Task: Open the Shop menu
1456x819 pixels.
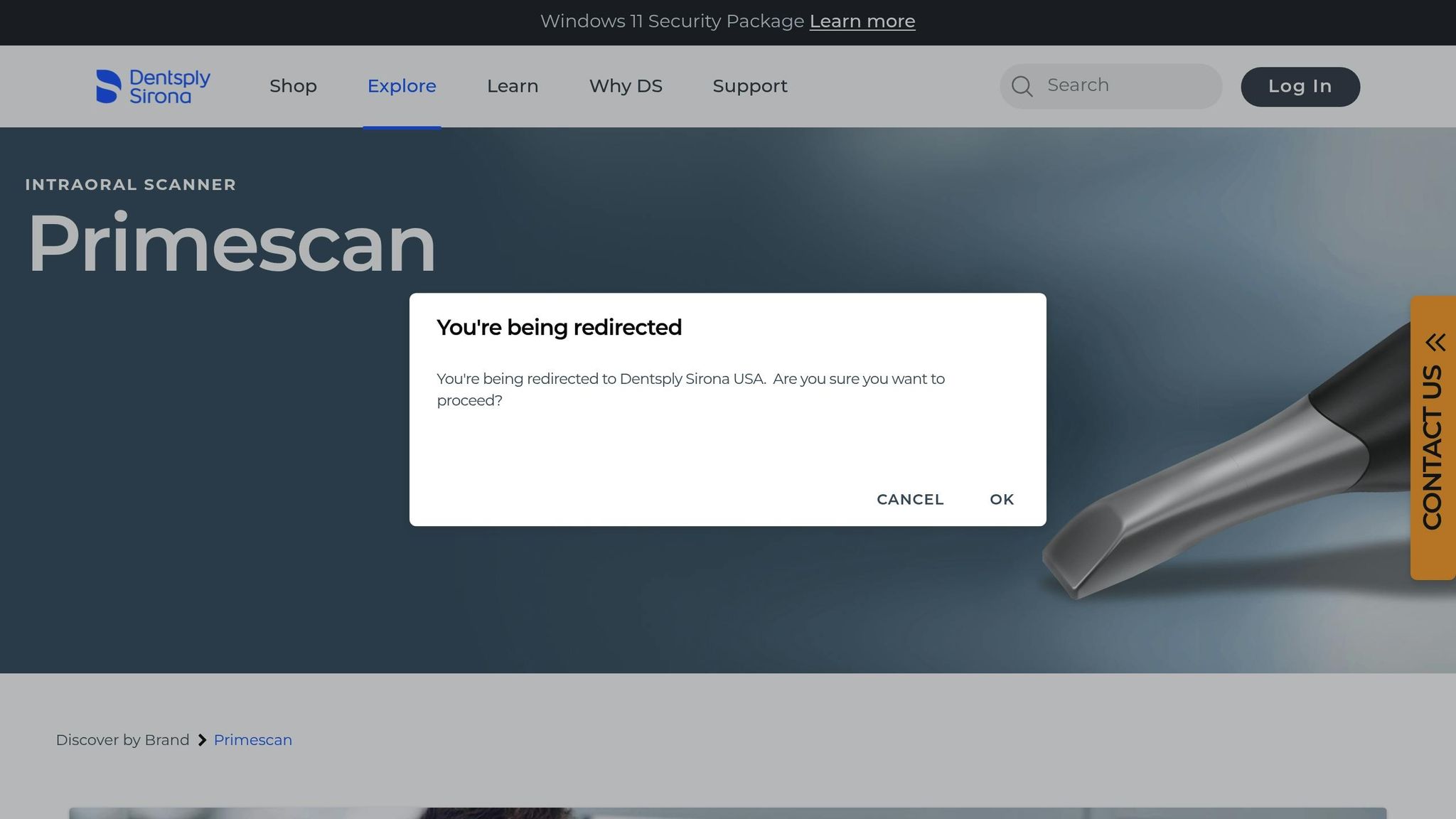Action: 293,86
